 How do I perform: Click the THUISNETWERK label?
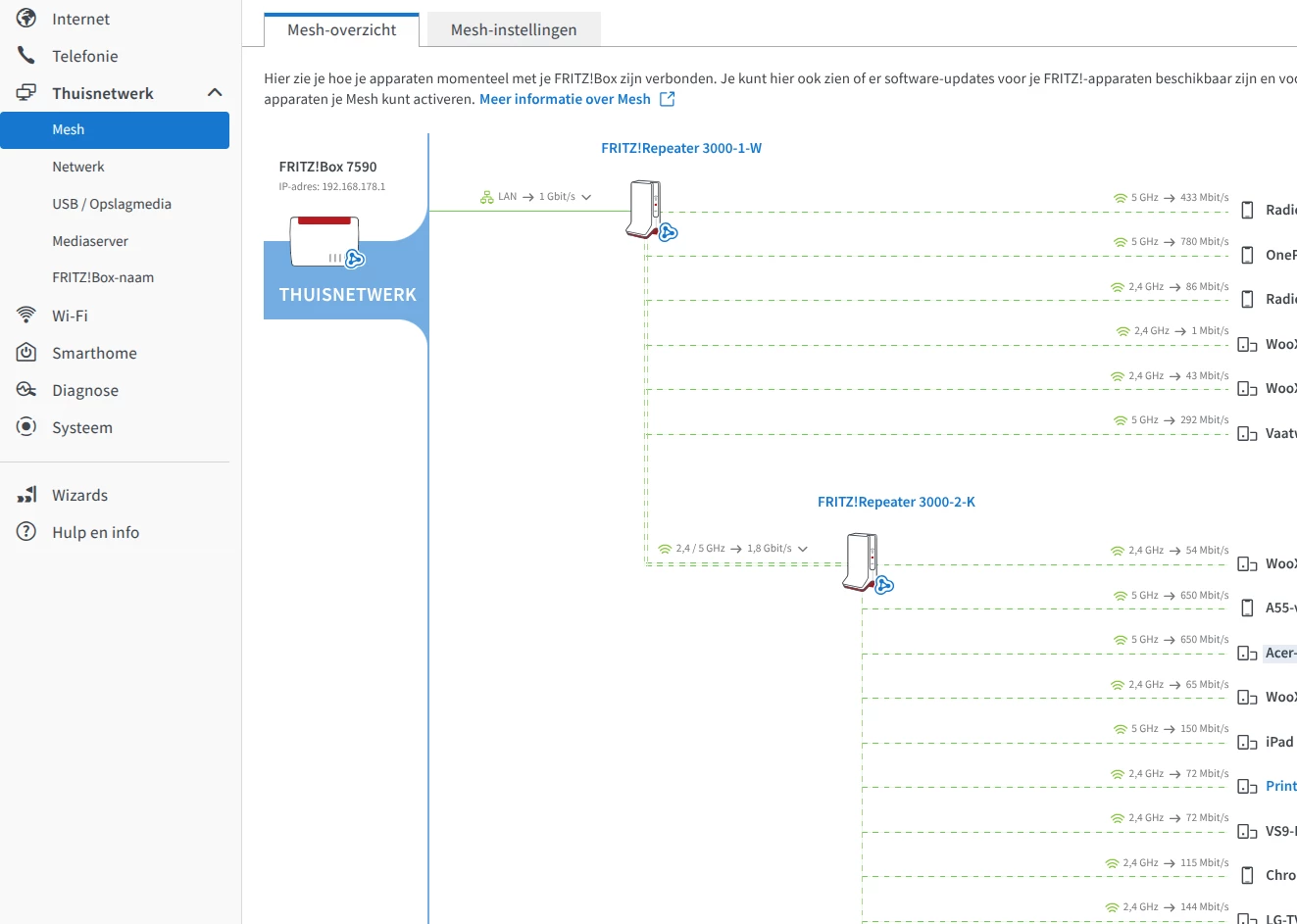(x=347, y=294)
